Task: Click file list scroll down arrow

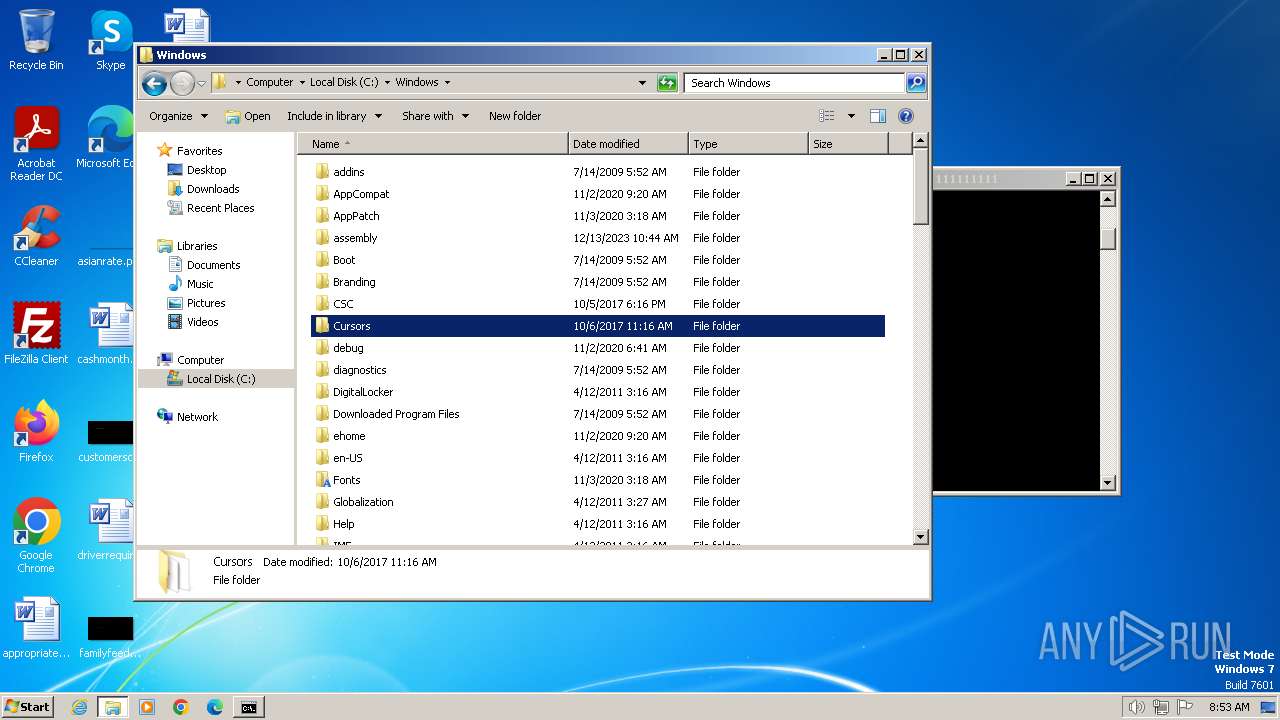Action: coord(921,537)
